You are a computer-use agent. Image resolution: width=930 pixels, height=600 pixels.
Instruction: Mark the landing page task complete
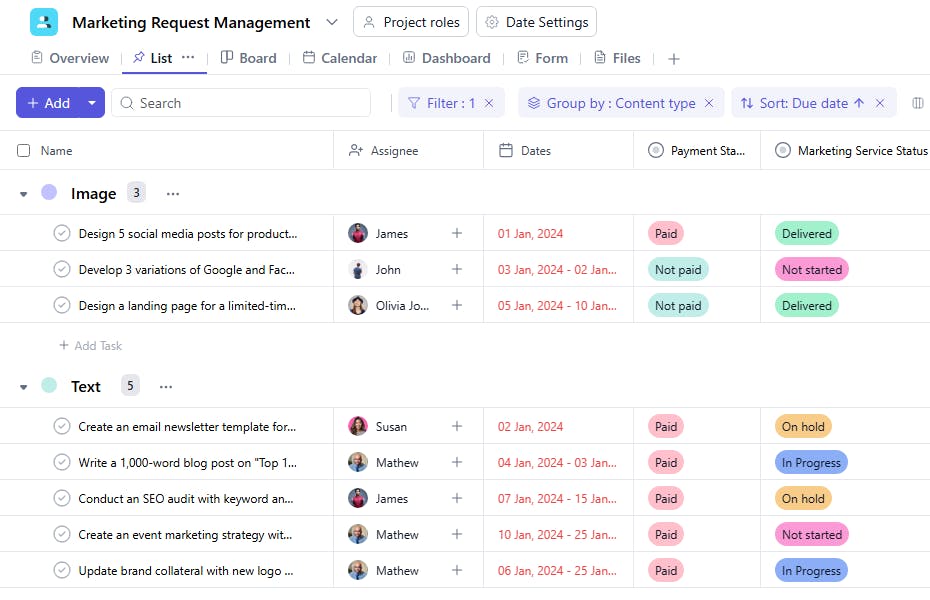point(62,305)
